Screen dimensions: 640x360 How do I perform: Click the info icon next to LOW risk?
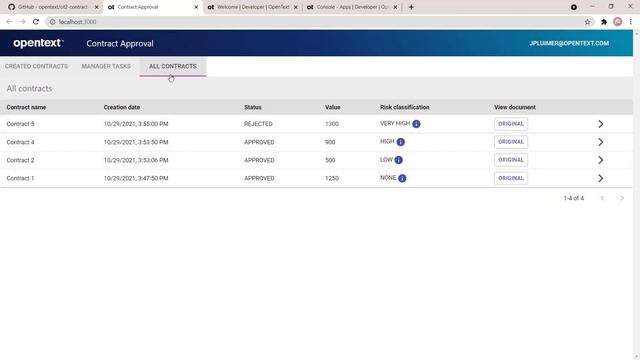pyautogui.click(x=398, y=160)
